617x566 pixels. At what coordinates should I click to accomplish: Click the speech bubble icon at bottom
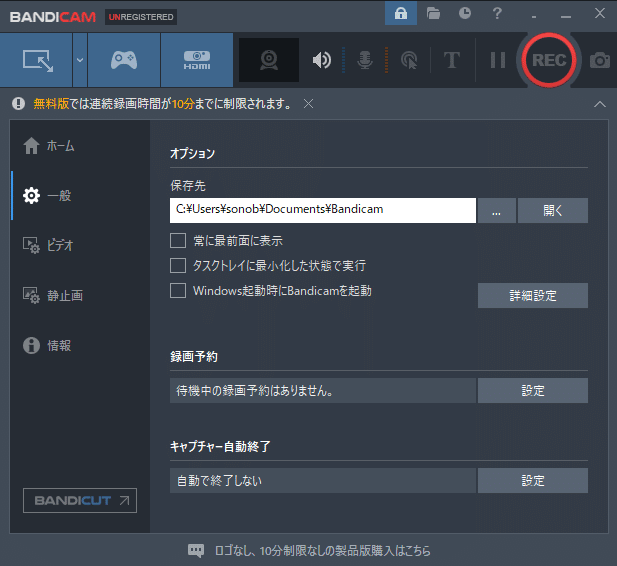point(196,550)
